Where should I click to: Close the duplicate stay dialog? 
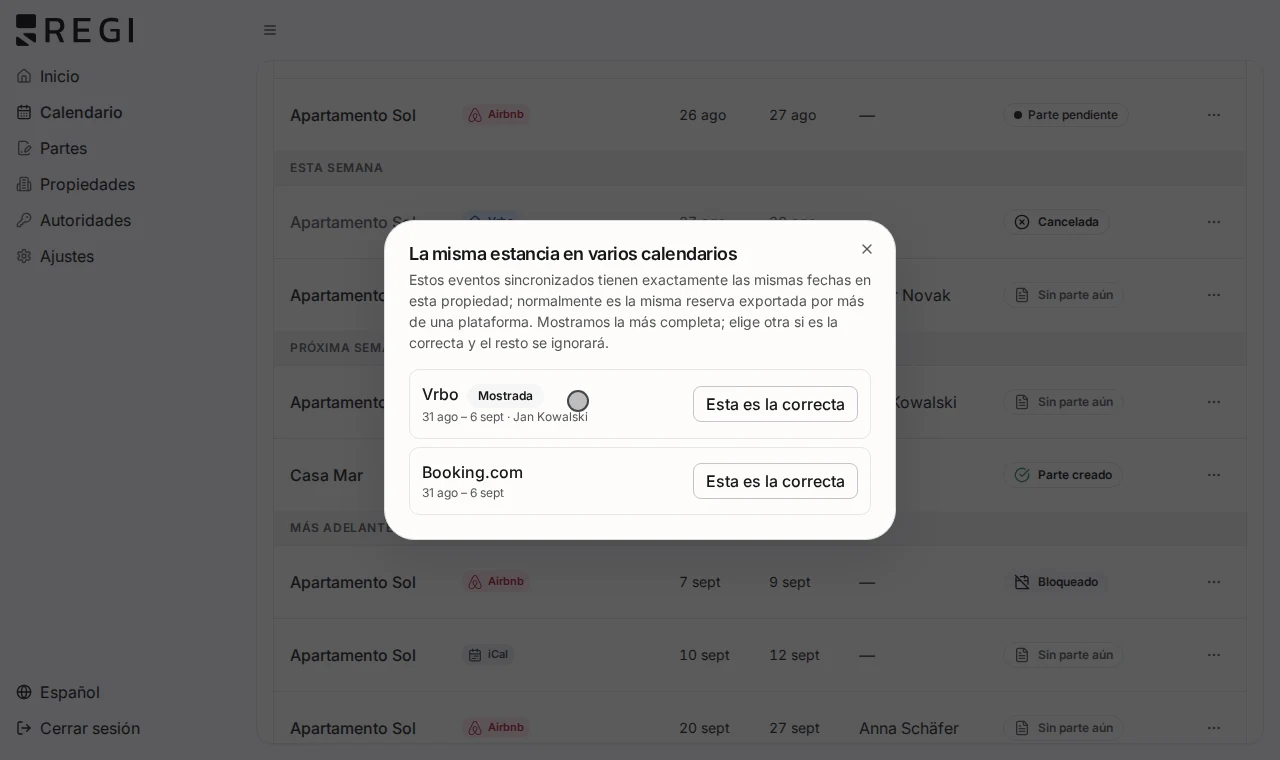point(867,249)
